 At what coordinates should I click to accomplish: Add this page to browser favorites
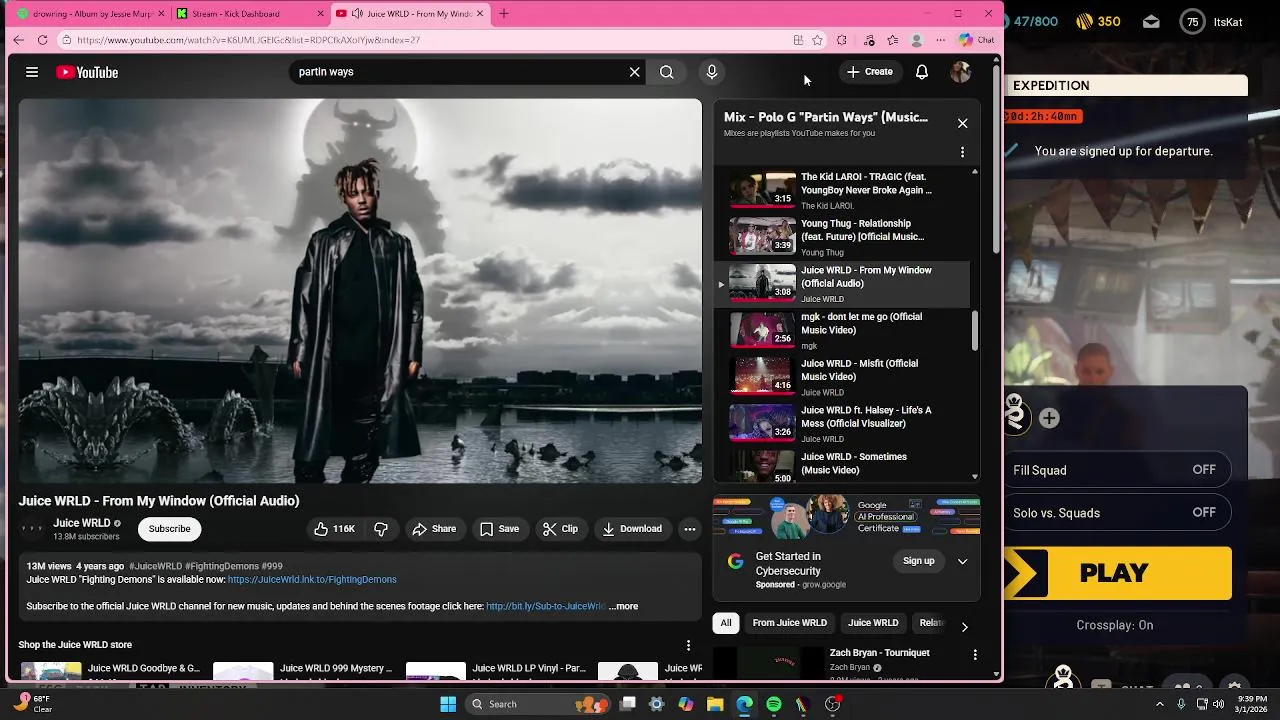pyautogui.click(x=817, y=40)
